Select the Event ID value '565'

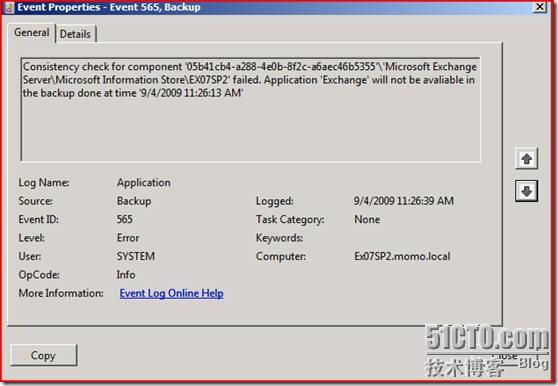(x=125, y=219)
